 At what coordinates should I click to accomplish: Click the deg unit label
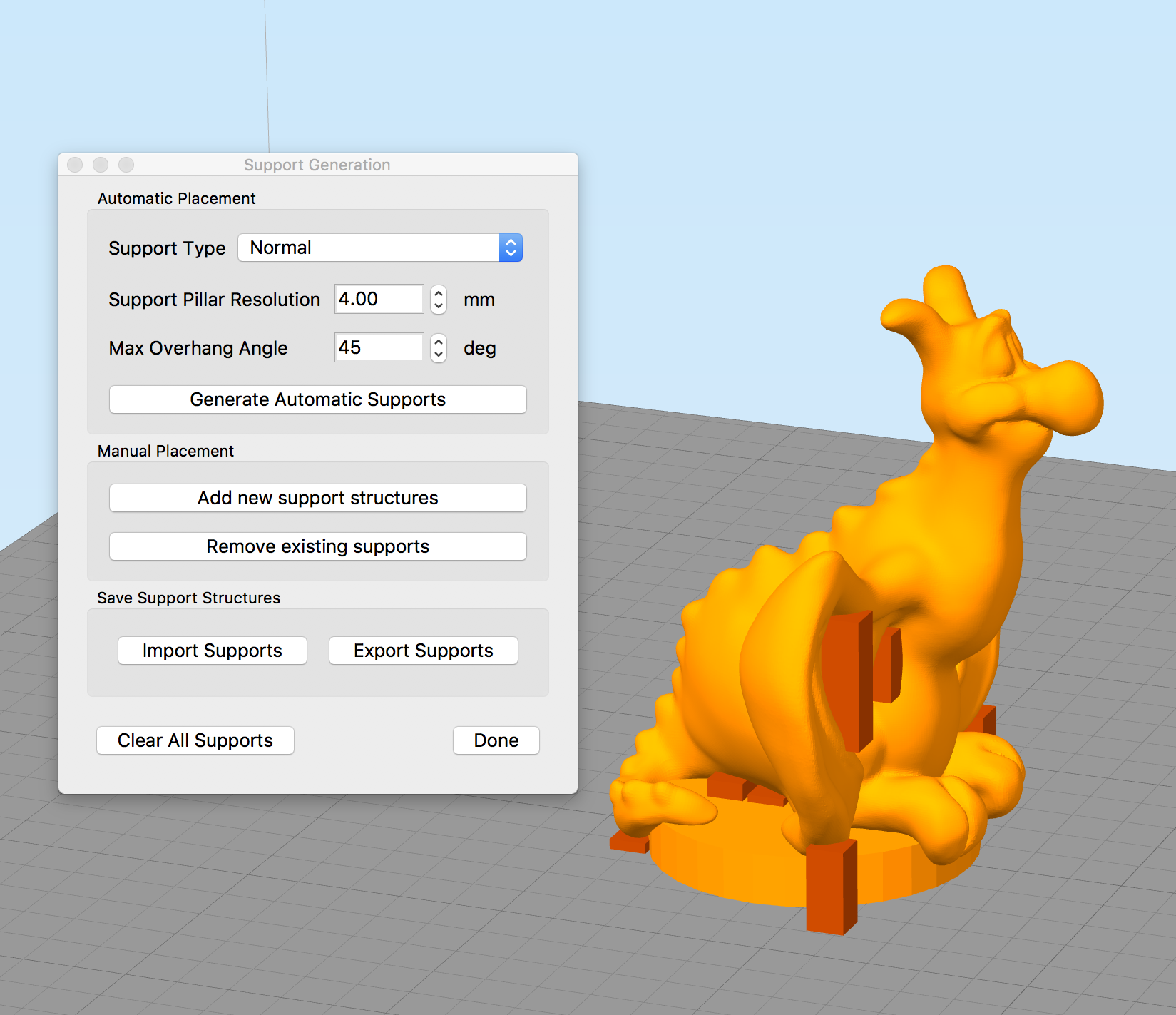tap(480, 349)
